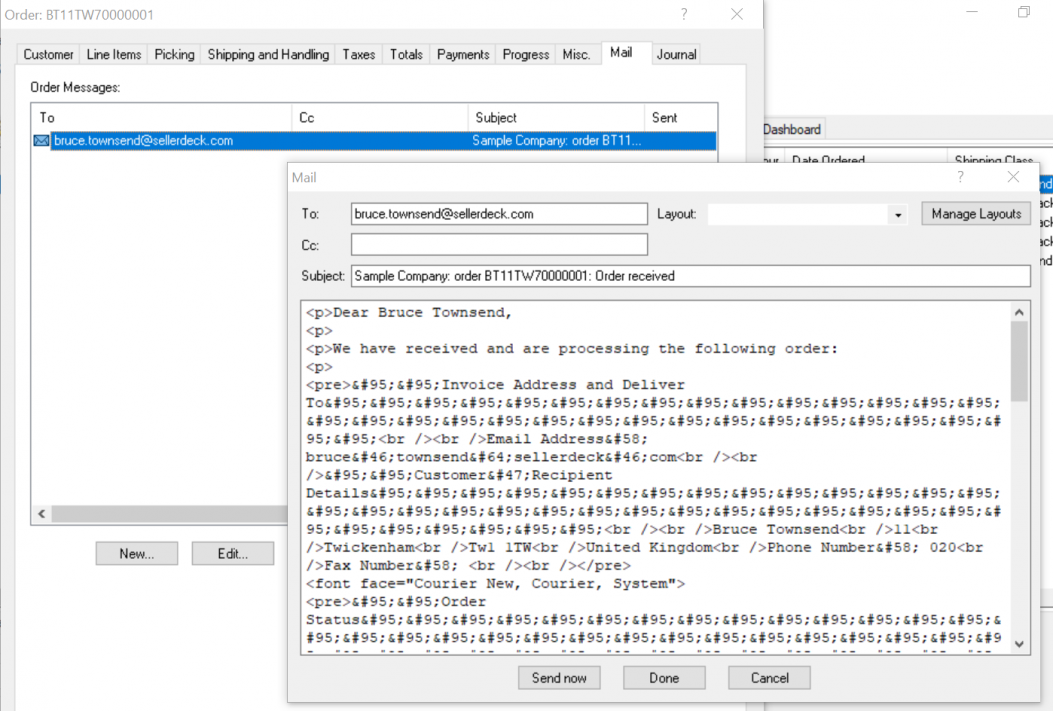
Task: Sort messages by the Subject column header
Action: pos(555,117)
